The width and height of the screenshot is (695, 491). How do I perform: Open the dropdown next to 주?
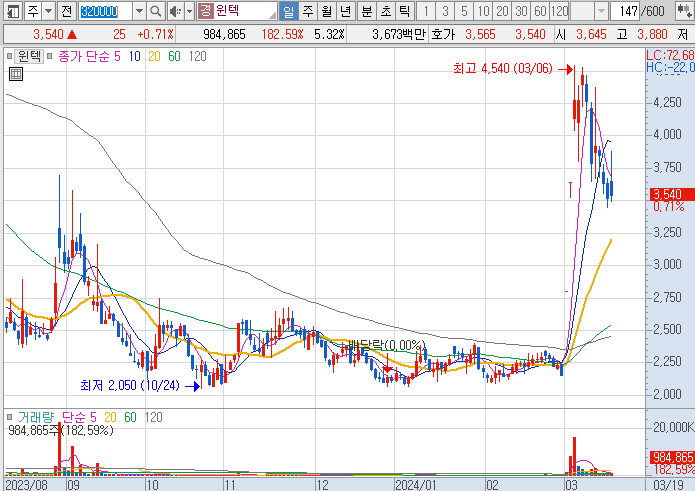coord(48,11)
